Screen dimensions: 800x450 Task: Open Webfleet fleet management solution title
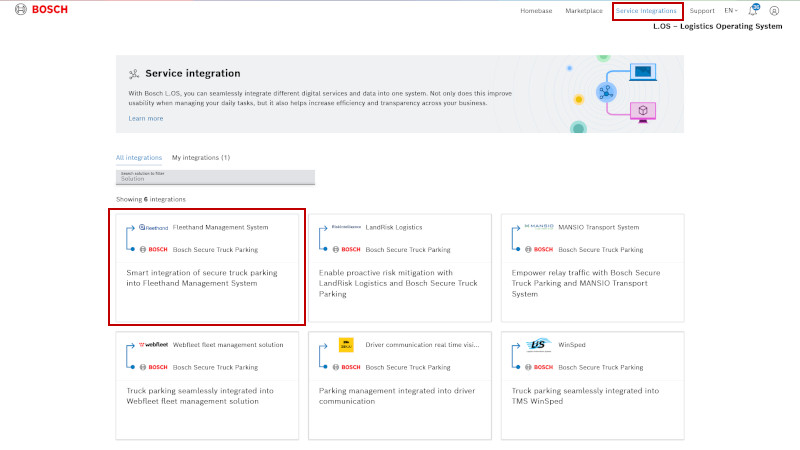pos(228,345)
